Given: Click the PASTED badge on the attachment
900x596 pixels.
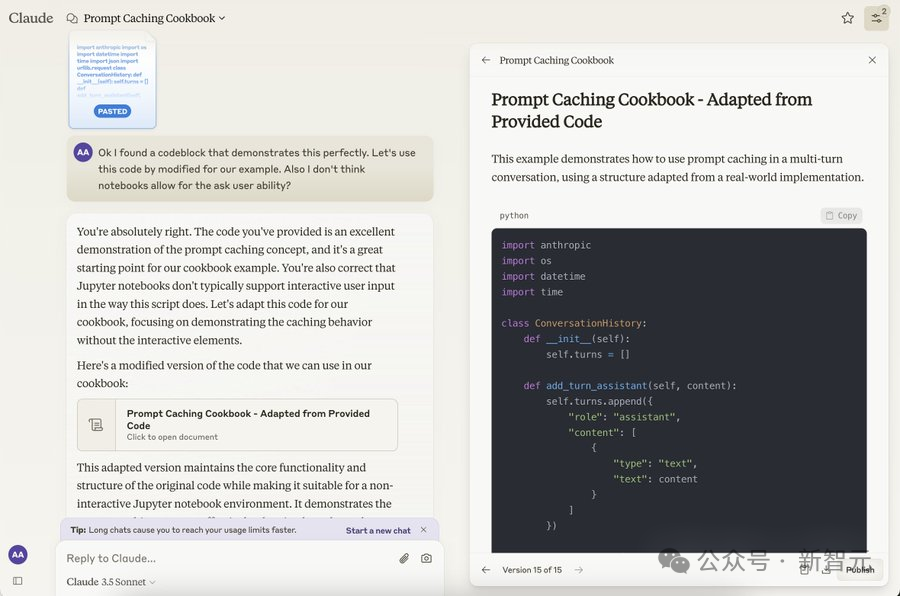Looking at the screenshot, I should pos(112,111).
